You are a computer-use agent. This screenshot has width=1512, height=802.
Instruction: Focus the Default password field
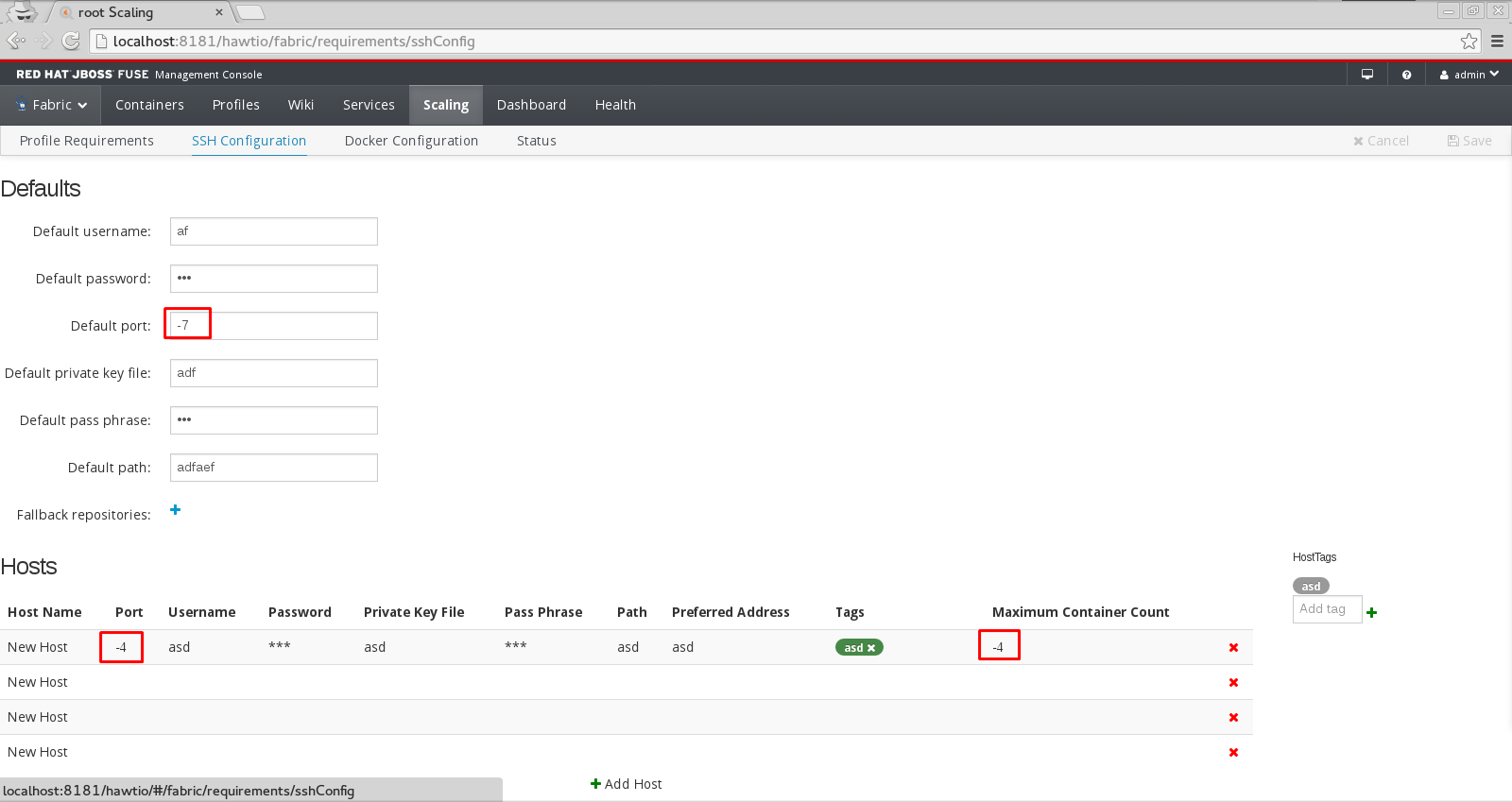click(x=274, y=279)
